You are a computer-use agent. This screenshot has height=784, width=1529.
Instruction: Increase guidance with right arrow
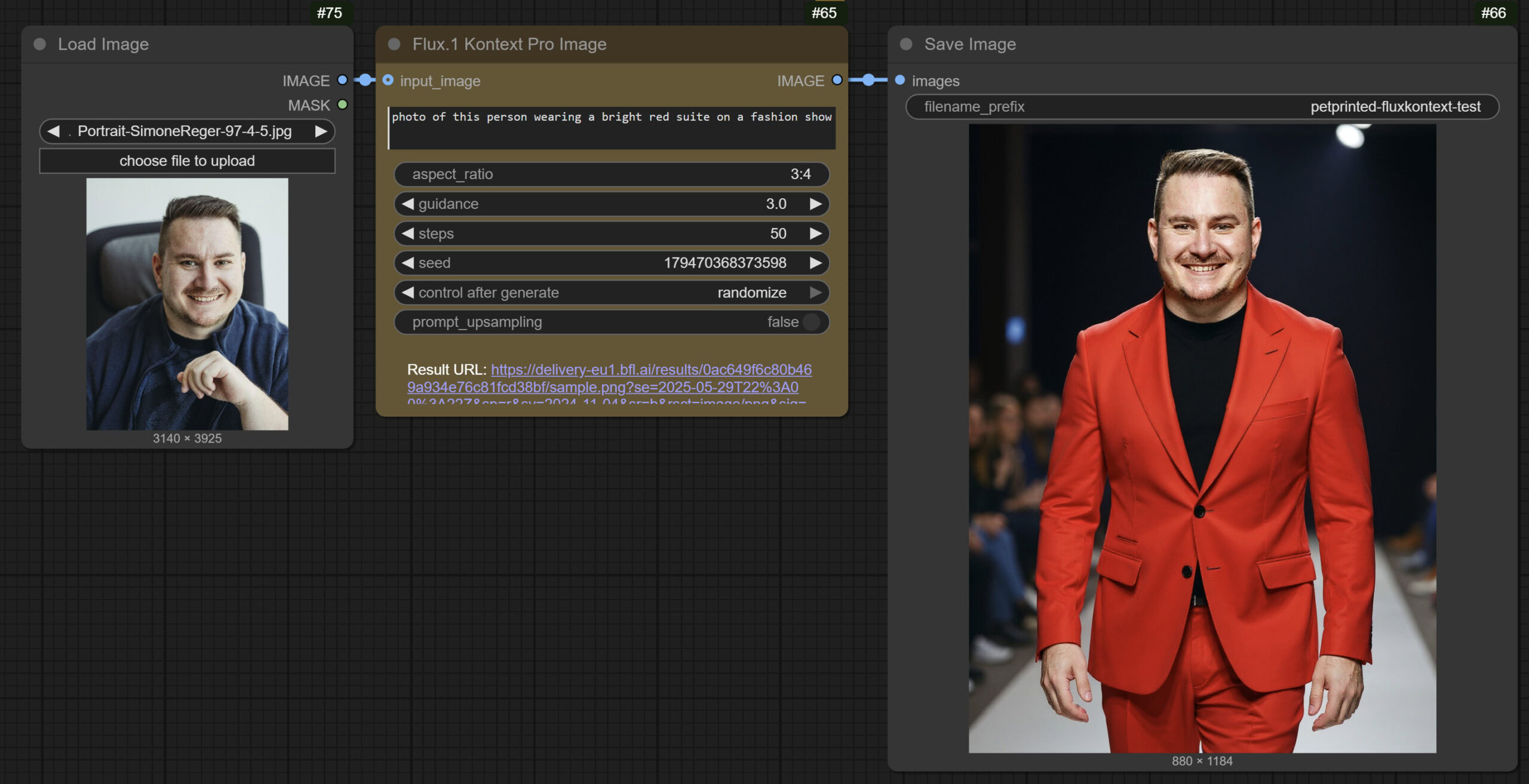coord(815,204)
